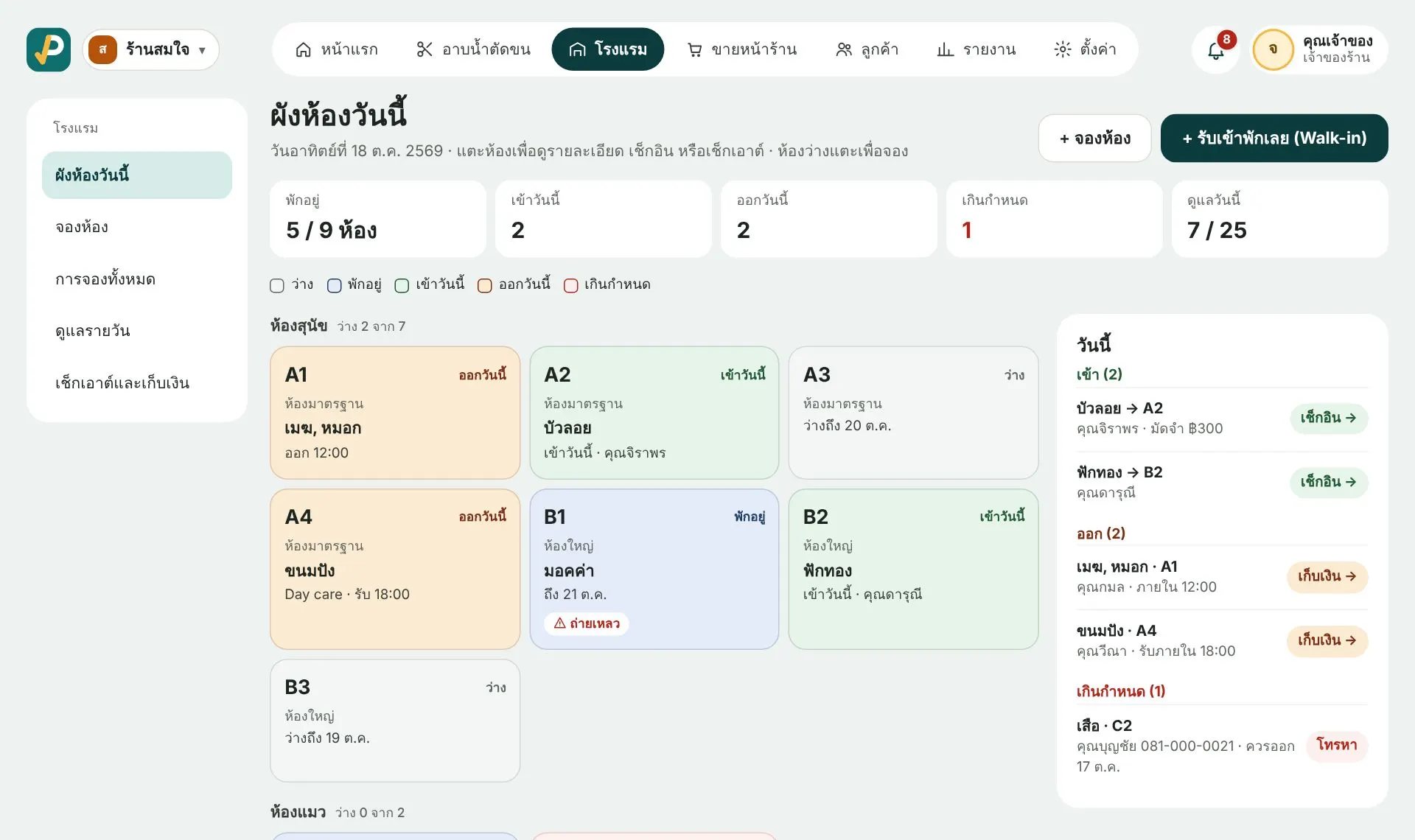Open the notification bell
This screenshot has height=840, width=1415.
(x=1216, y=50)
